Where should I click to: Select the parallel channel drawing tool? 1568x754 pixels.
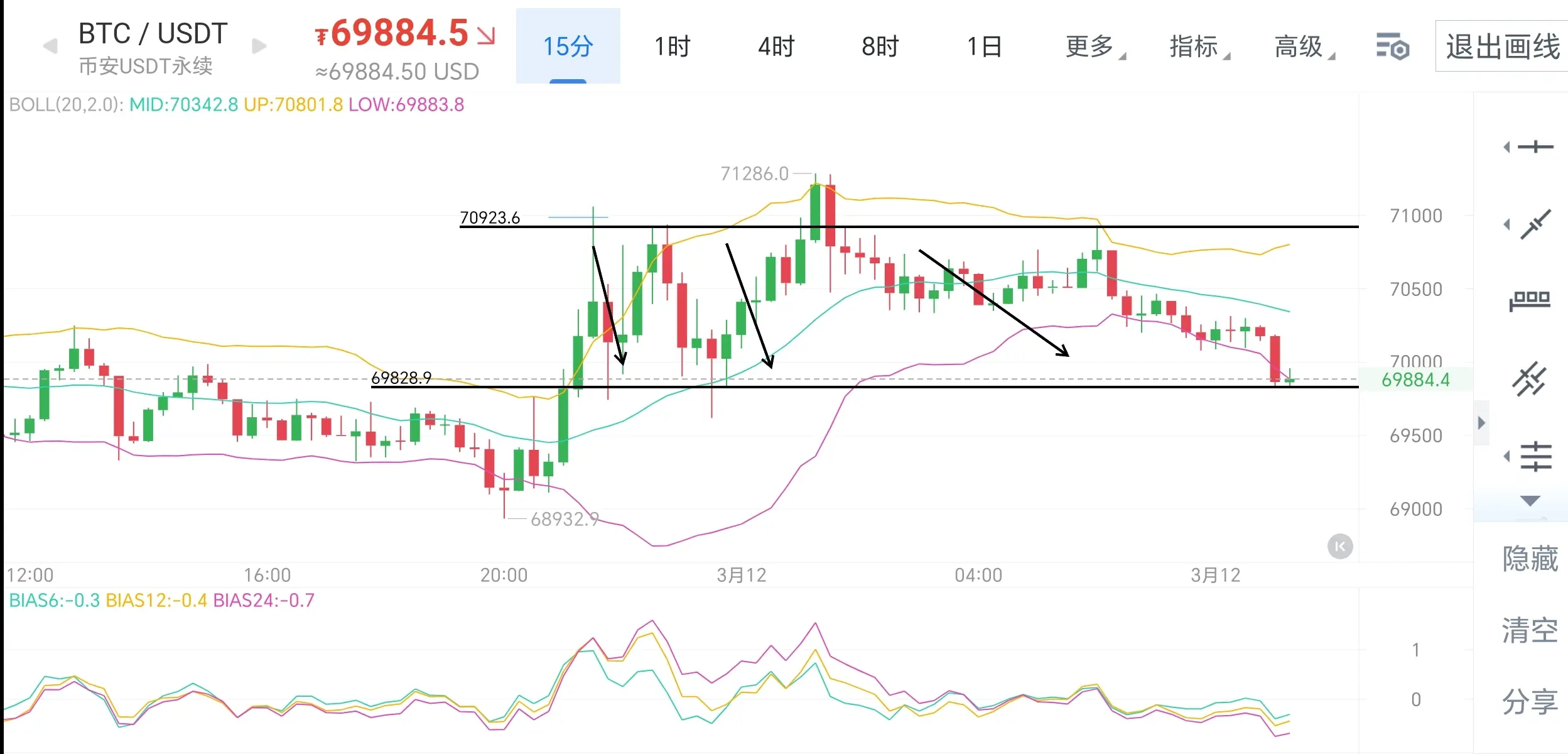(x=1530, y=379)
